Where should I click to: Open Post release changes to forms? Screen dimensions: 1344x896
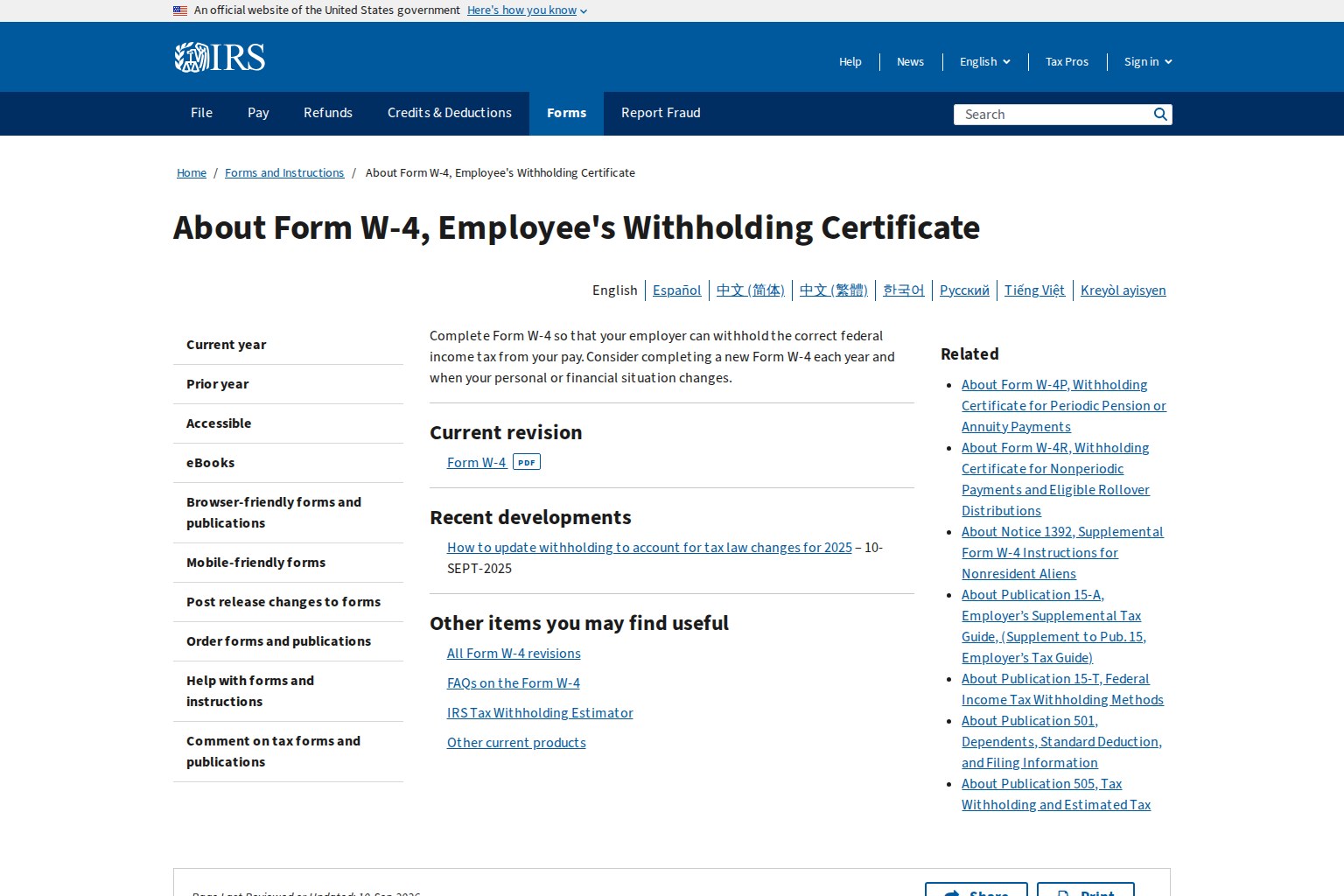[288, 602]
